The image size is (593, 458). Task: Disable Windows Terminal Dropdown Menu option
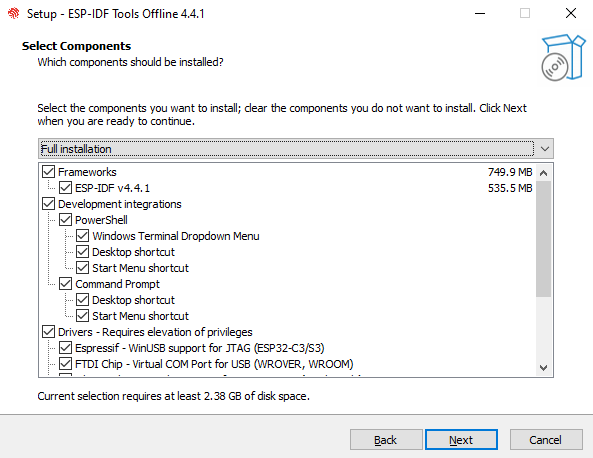(82, 236)
